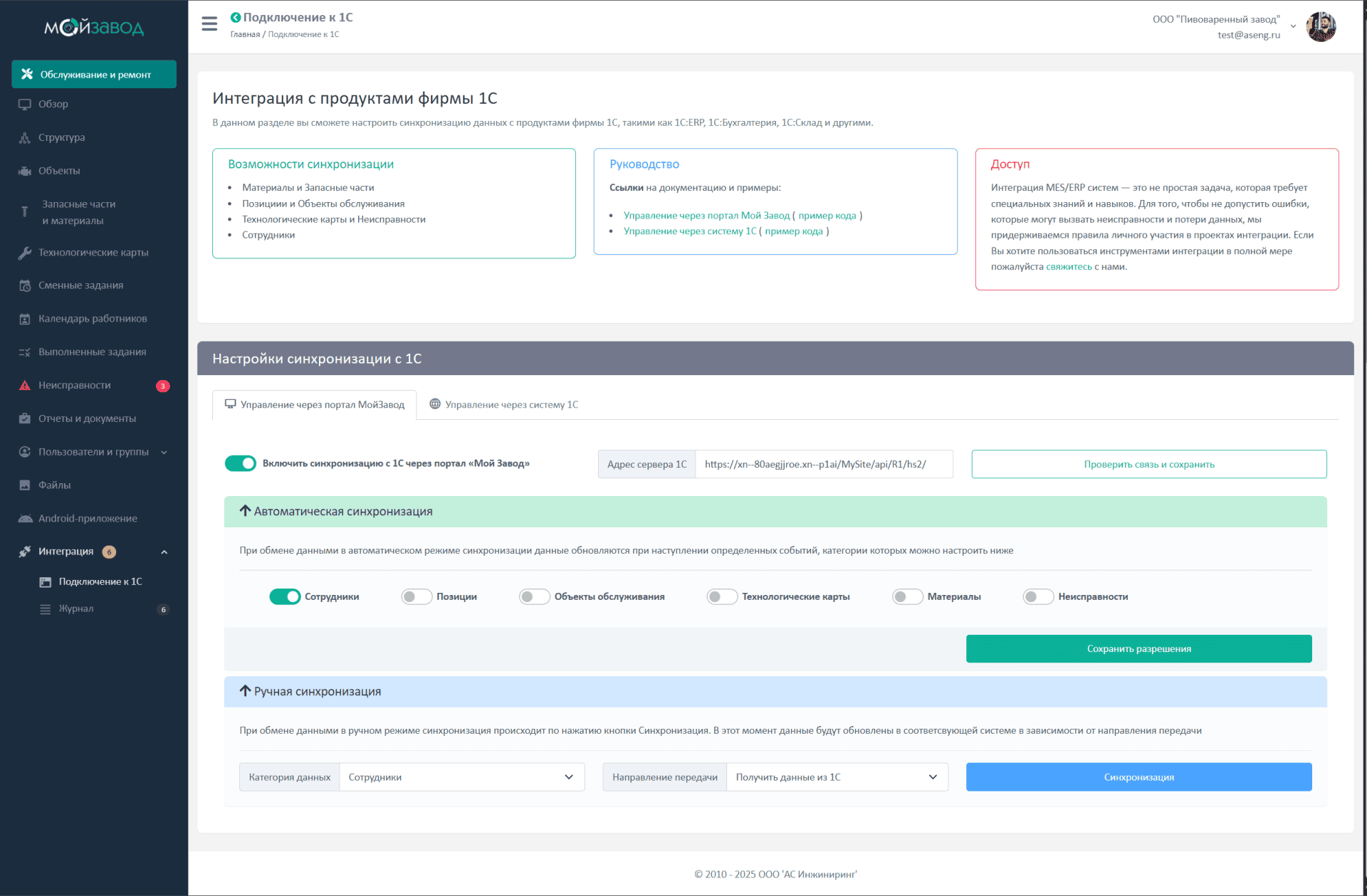Disable the Сотрудники auto-sync toggle
This screenshot has width=1367, height=896.
tap(285, 597)
